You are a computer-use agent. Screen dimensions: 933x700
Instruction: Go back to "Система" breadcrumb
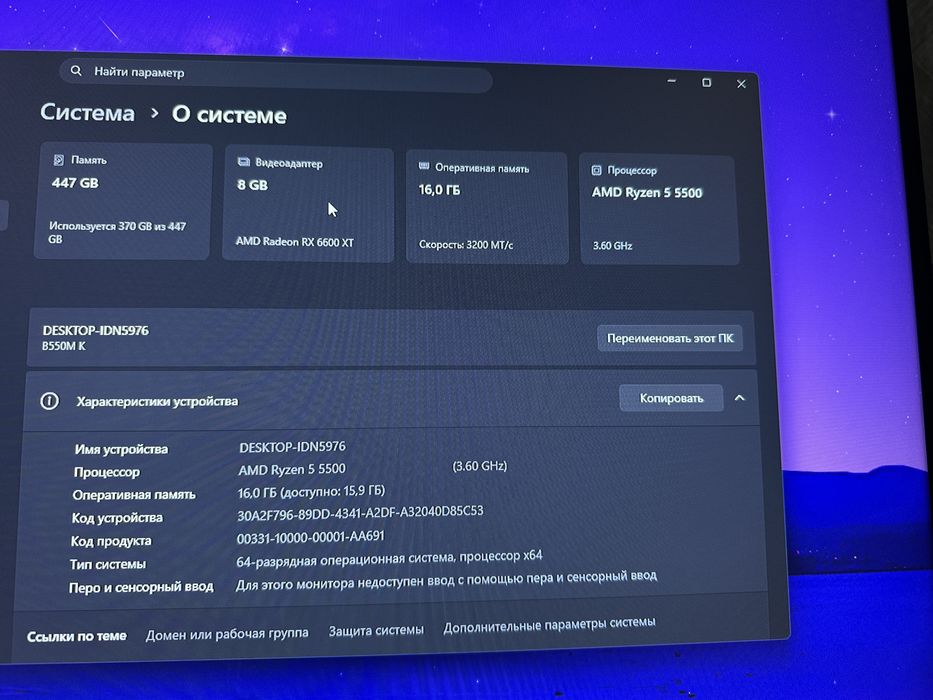(x=87, y=112)
